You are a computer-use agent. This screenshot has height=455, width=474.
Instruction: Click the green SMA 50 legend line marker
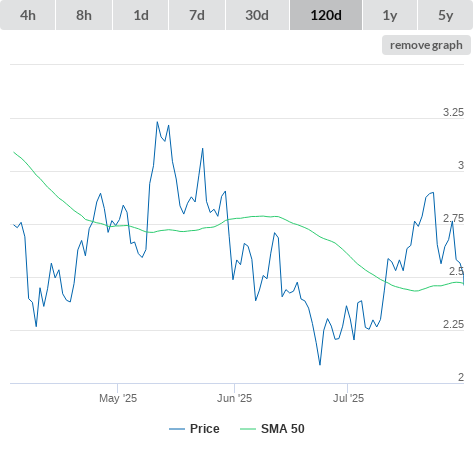[x=248, y=429]
